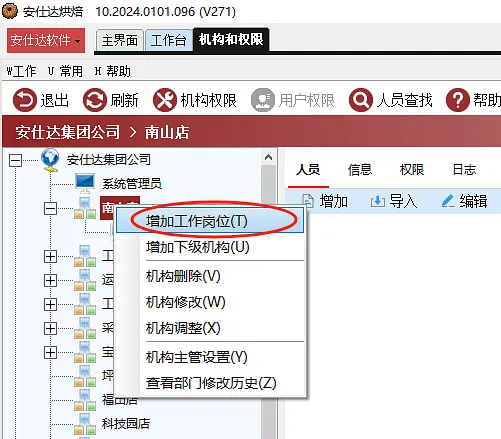Image resolution: width=501 pixels, height=439 pixels.
Task: Choose 机构主管设置(Y) menu entry
Action: (x=210, y=357)
